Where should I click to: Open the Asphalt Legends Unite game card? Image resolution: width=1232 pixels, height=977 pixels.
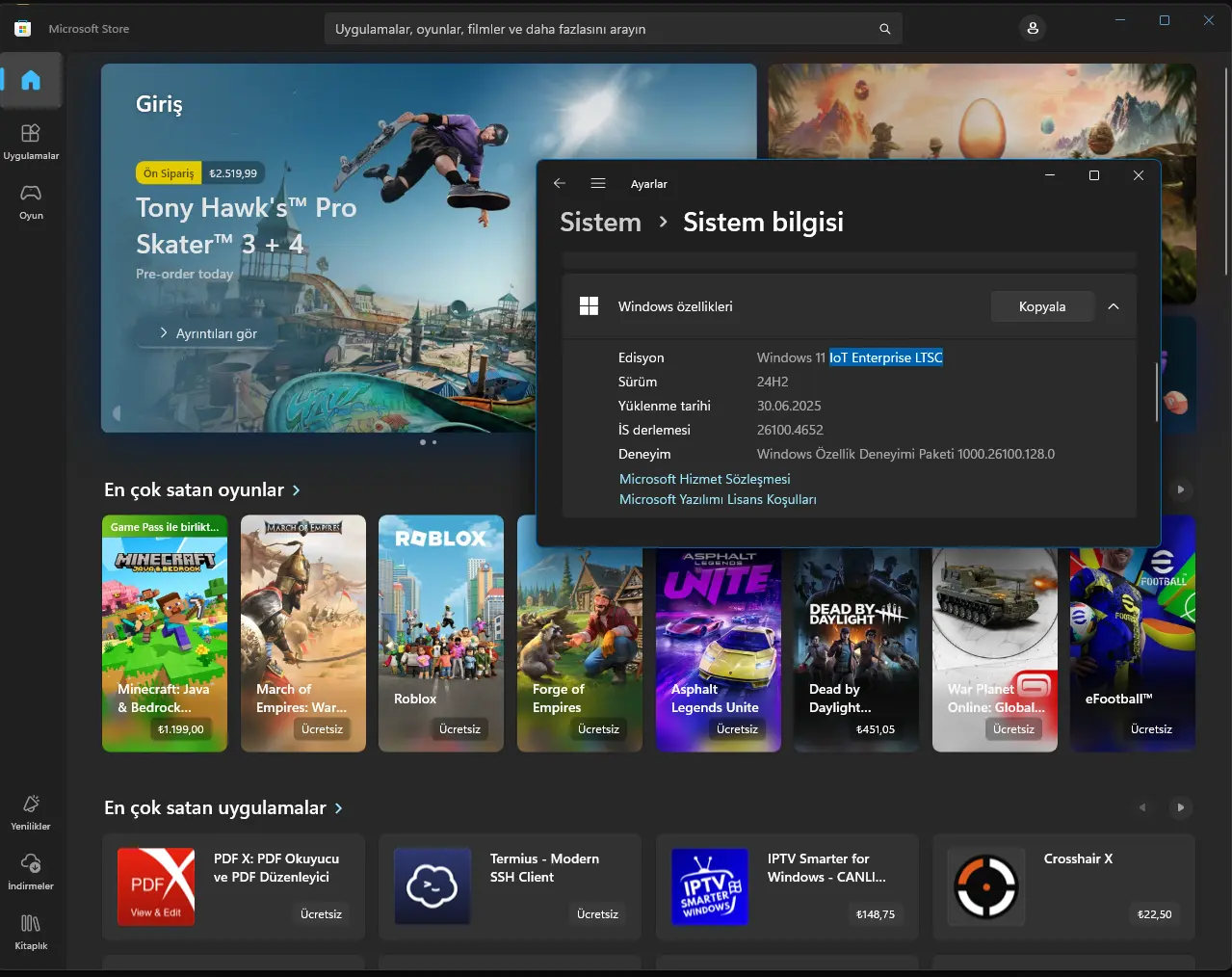point(719,650)
